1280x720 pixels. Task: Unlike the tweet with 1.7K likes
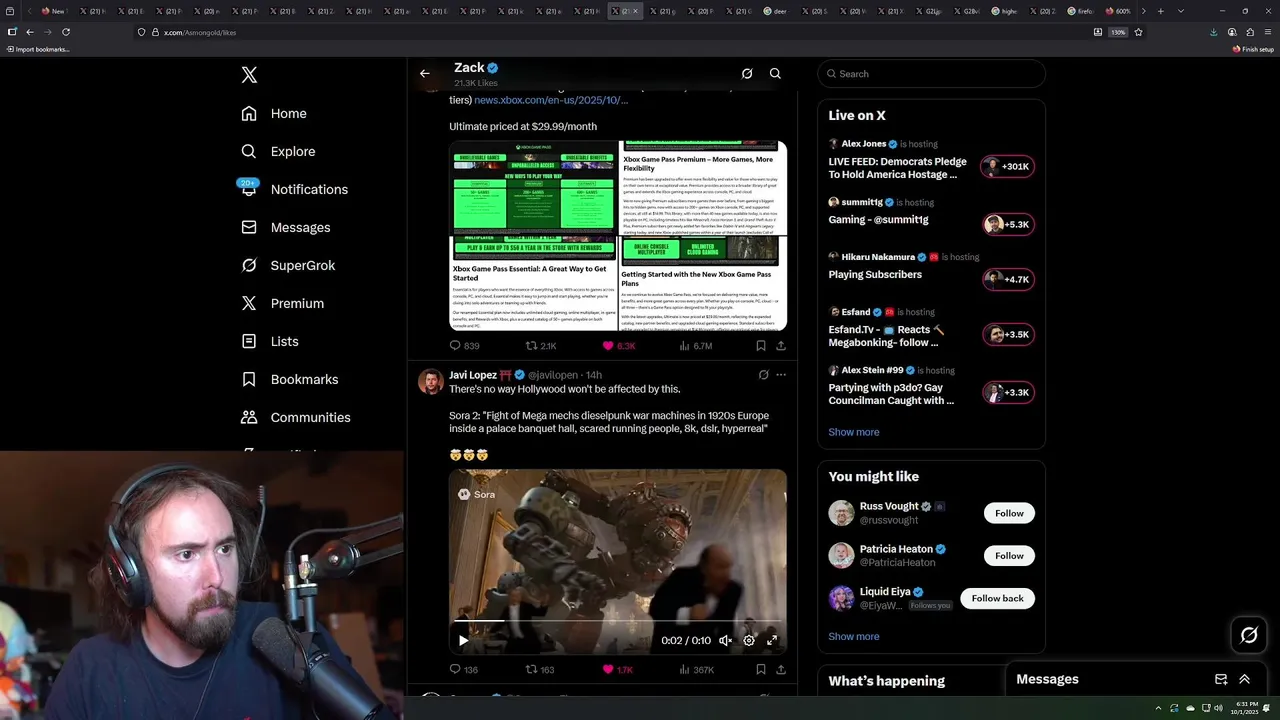click(x=617, y=669)
